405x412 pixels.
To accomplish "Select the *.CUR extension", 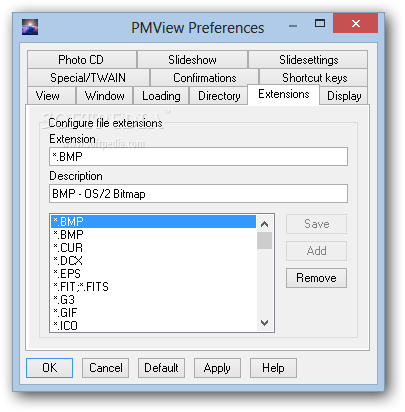I will coord(154,248).
